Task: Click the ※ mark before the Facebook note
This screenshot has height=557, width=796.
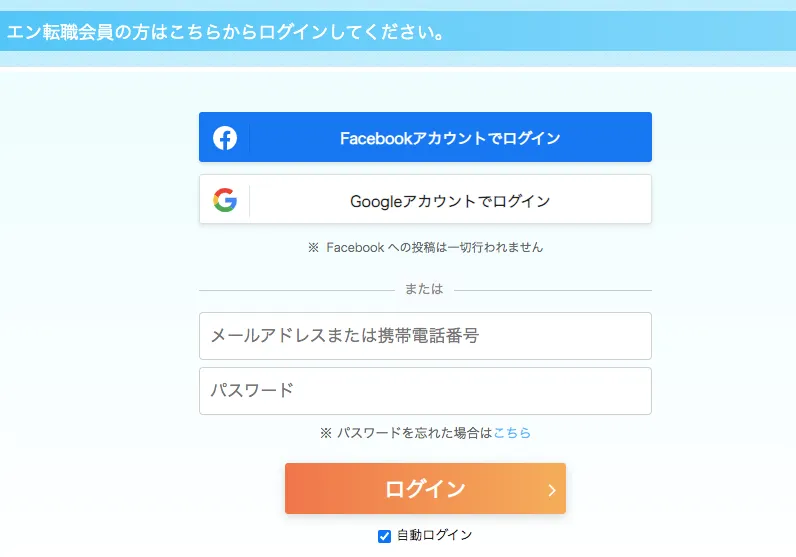Action: [313, 247]
